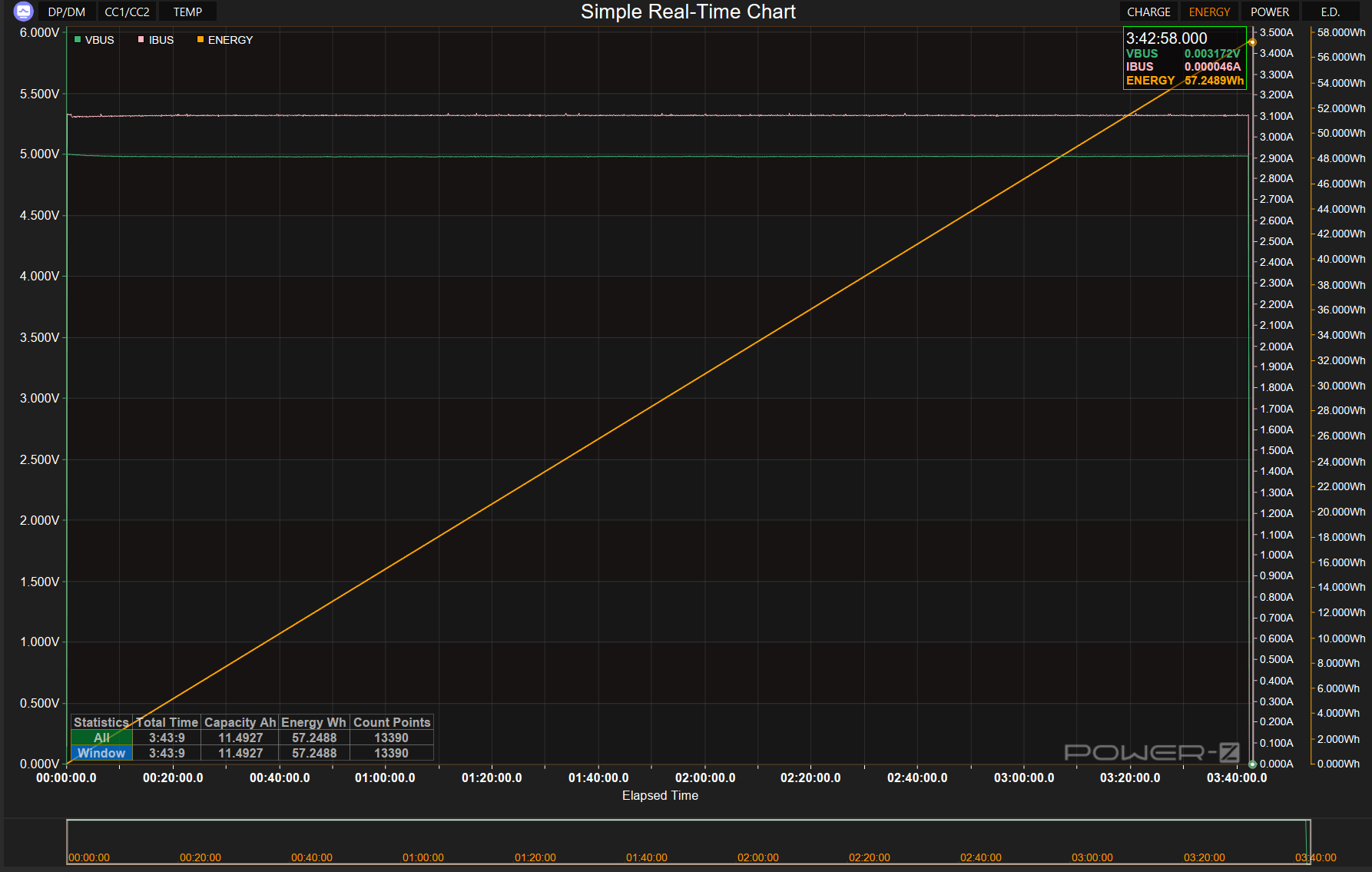Toggle the TEMP data series

click(x=187, y=12)
